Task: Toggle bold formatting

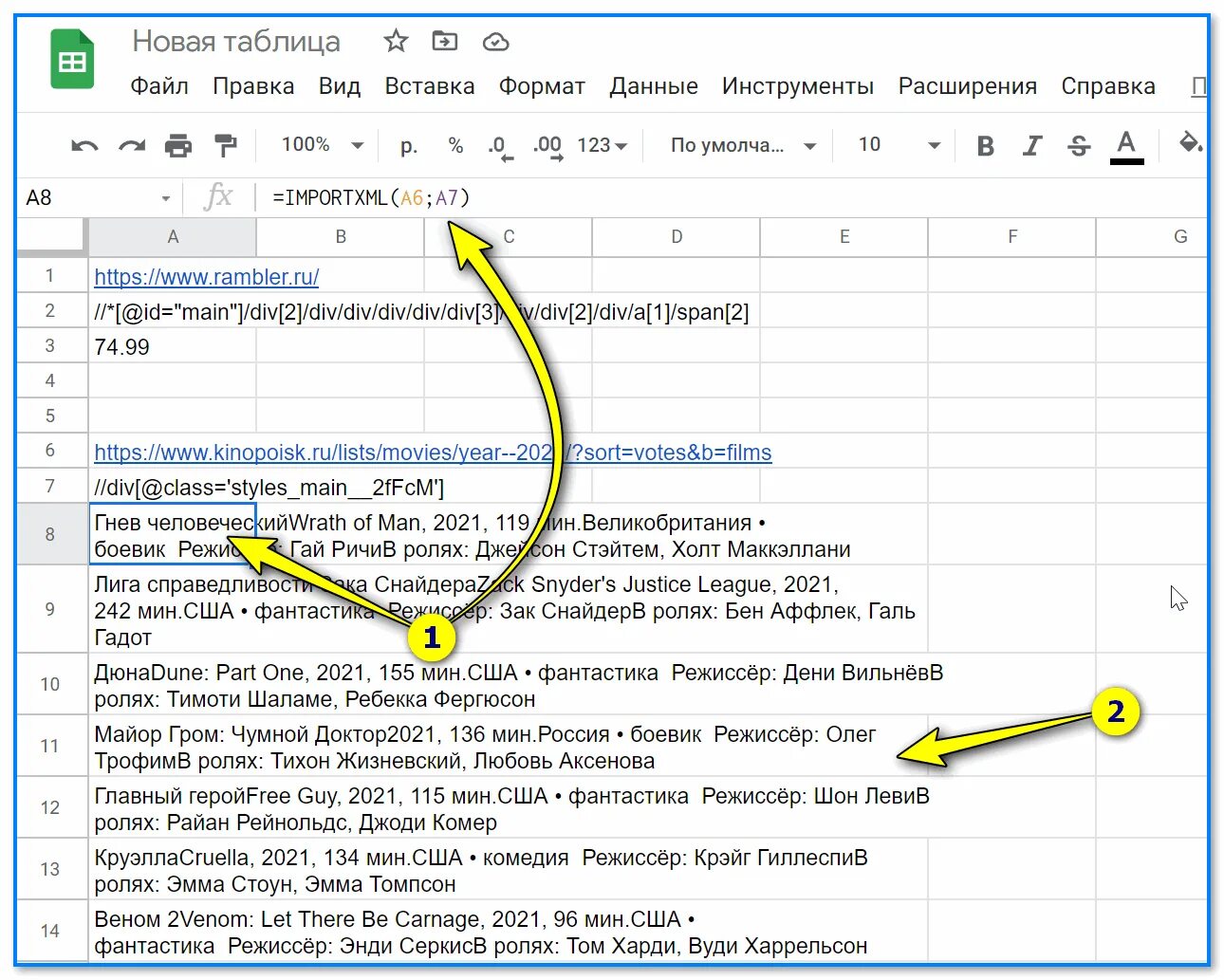Action: click(x=986, y=146)
